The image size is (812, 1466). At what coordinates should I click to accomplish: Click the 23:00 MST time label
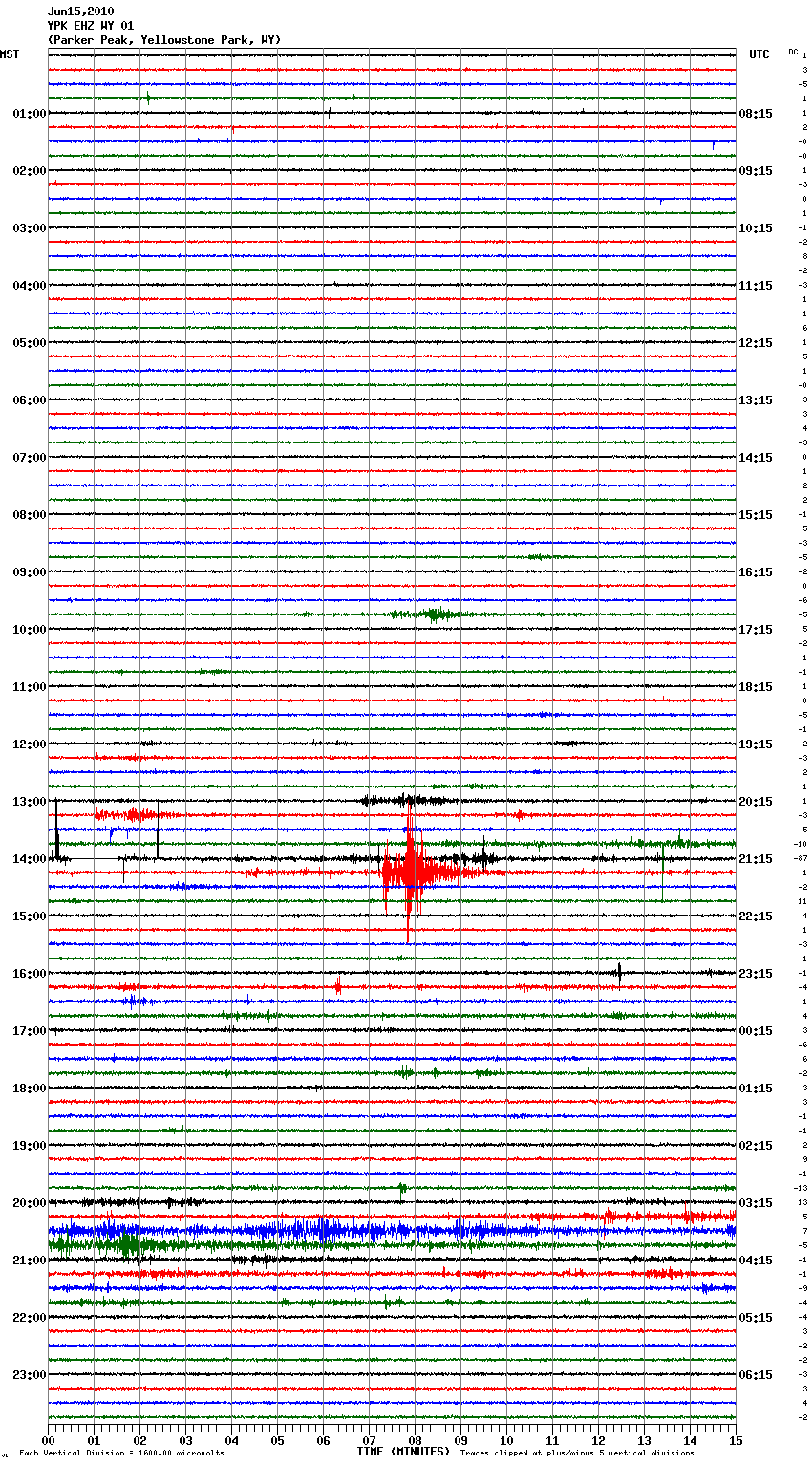(x=30, y=1375)
